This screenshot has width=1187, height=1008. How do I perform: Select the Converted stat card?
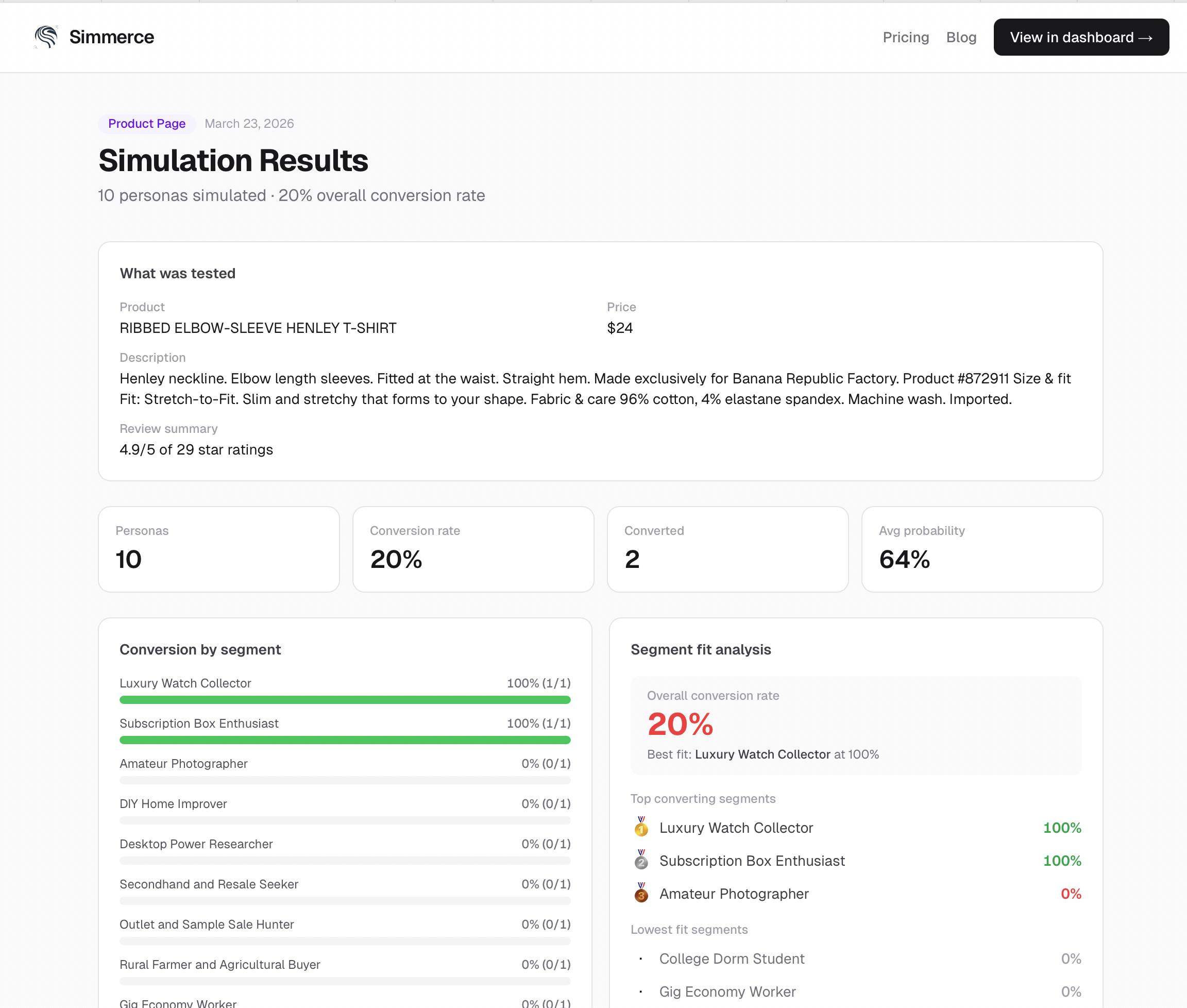[x=727, y=548]
